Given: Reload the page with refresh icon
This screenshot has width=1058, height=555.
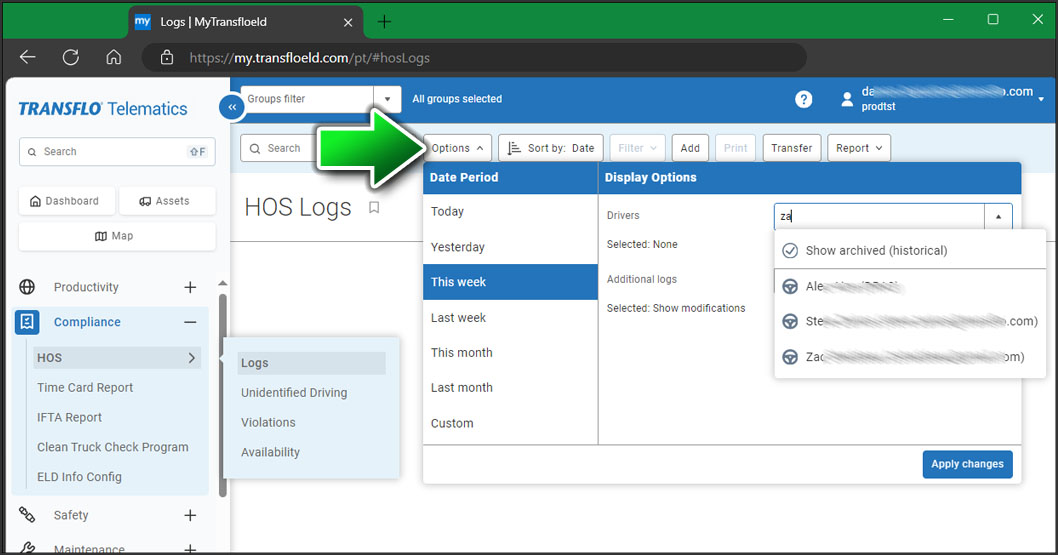Looking at the screenshot, I should click(x=71, y=57).
